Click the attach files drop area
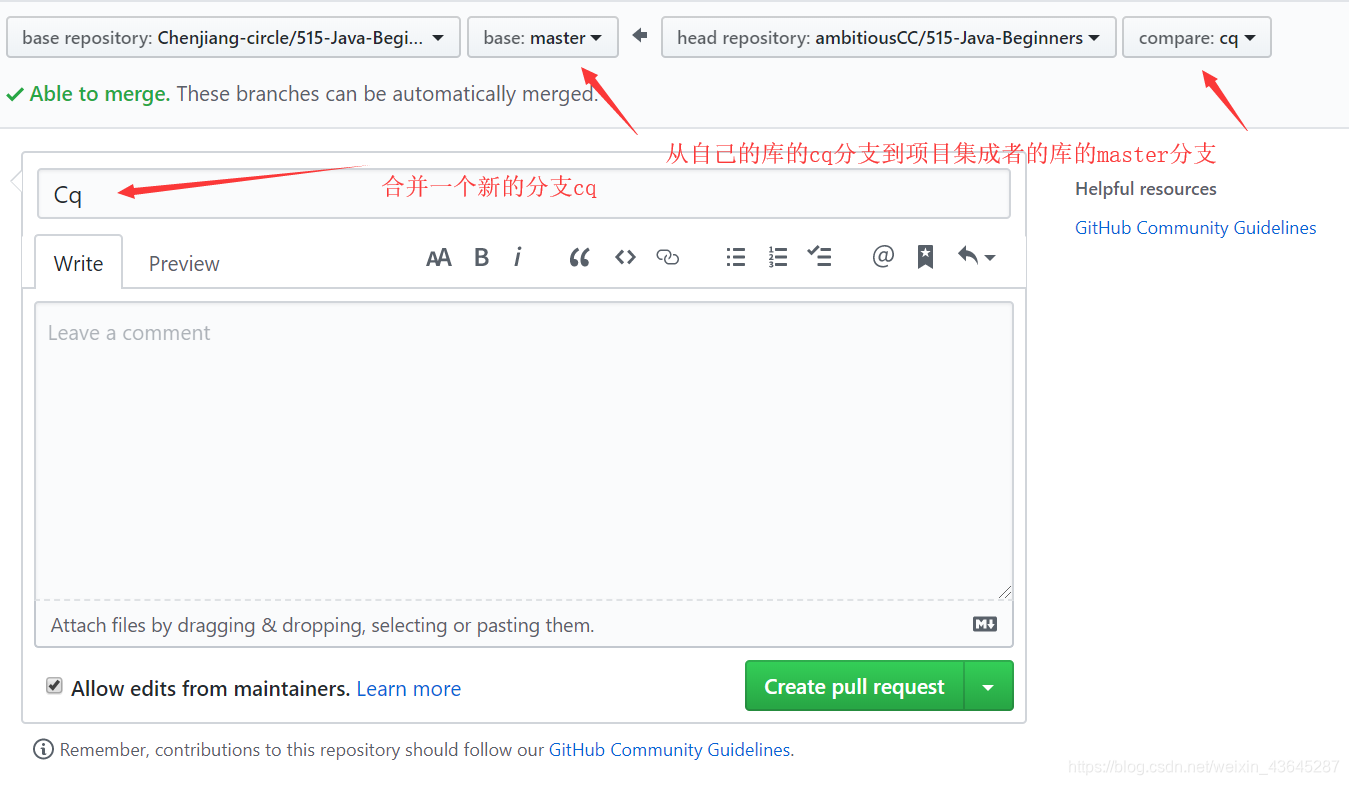Screen dimensions: 1349x785 point(524,624)
